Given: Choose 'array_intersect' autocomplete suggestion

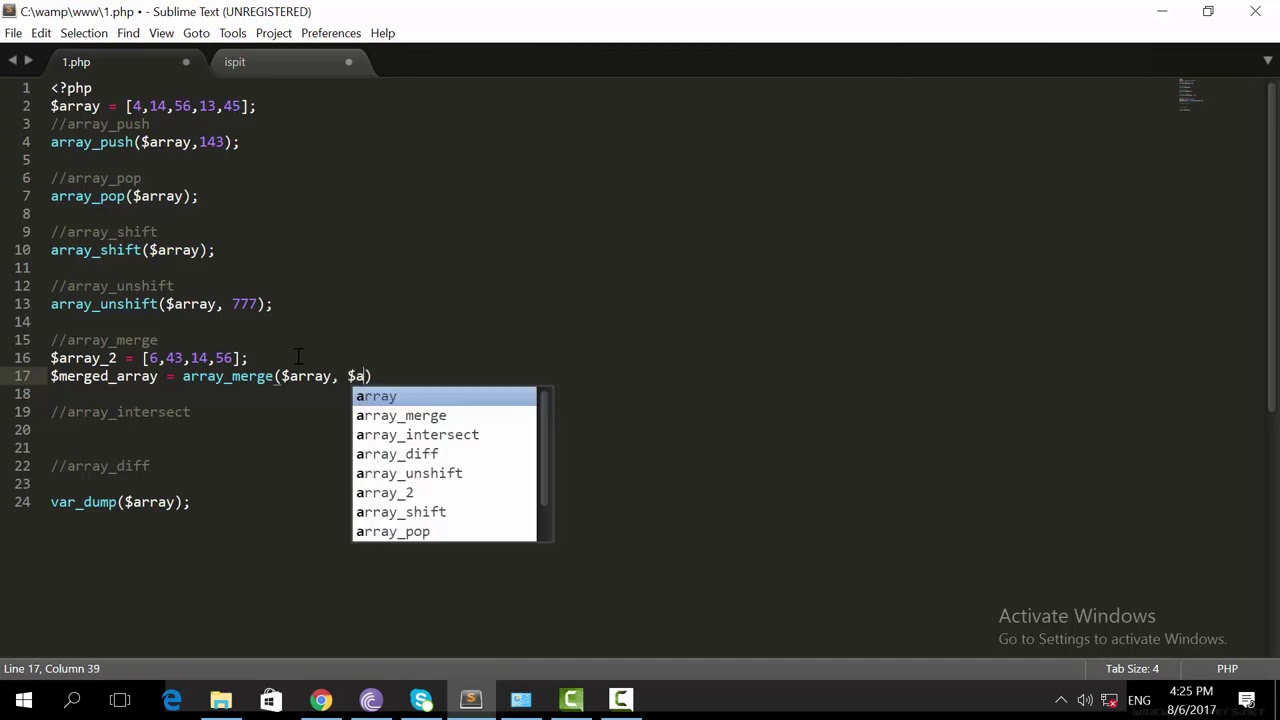Looking at the screenshot, I should [x=445, y=435].
